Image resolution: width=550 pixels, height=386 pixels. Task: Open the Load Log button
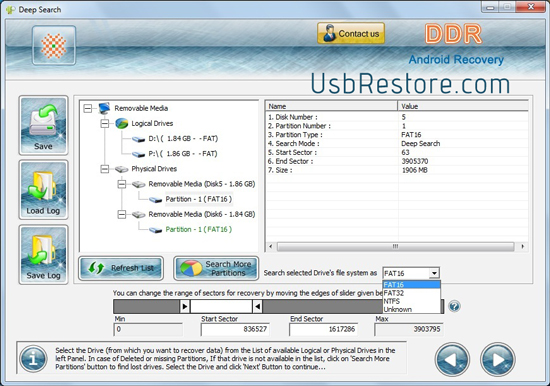[43, 190]
